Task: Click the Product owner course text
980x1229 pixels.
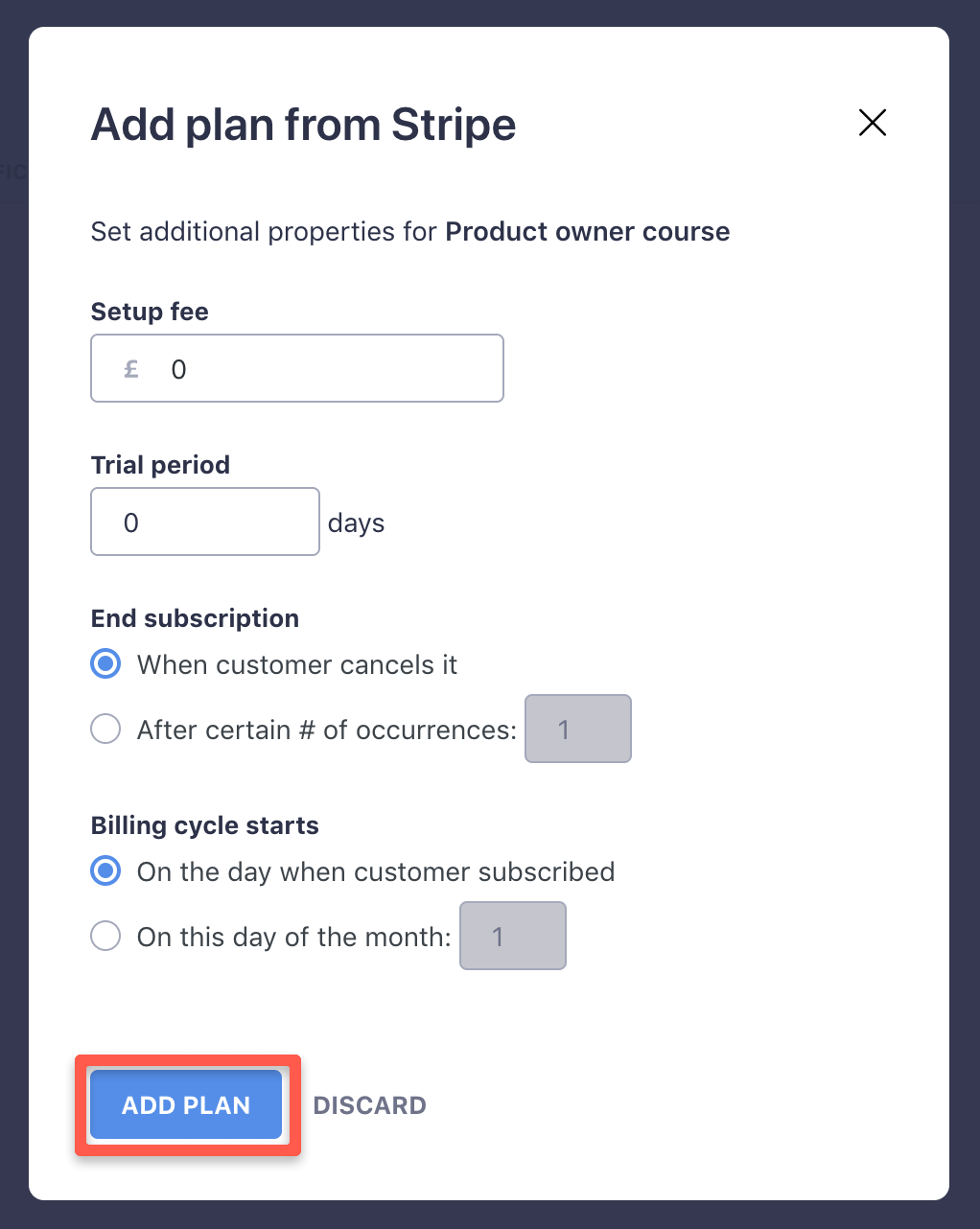Action: [587, 232]
